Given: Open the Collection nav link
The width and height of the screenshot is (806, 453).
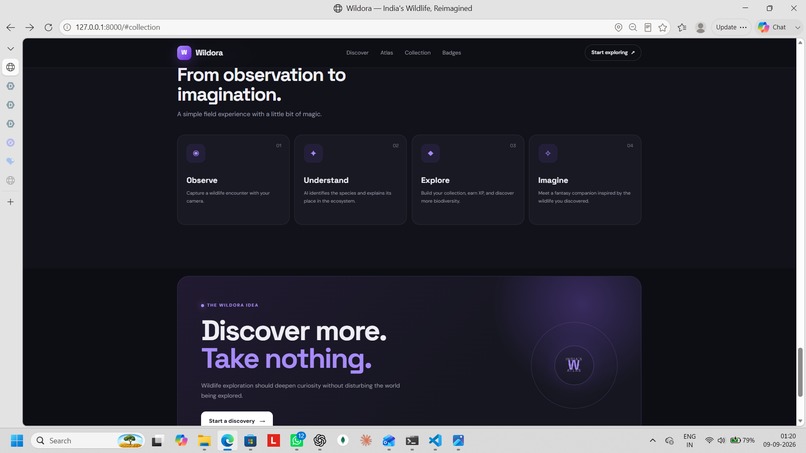Looking at the screenshot, I should point(417,52).
